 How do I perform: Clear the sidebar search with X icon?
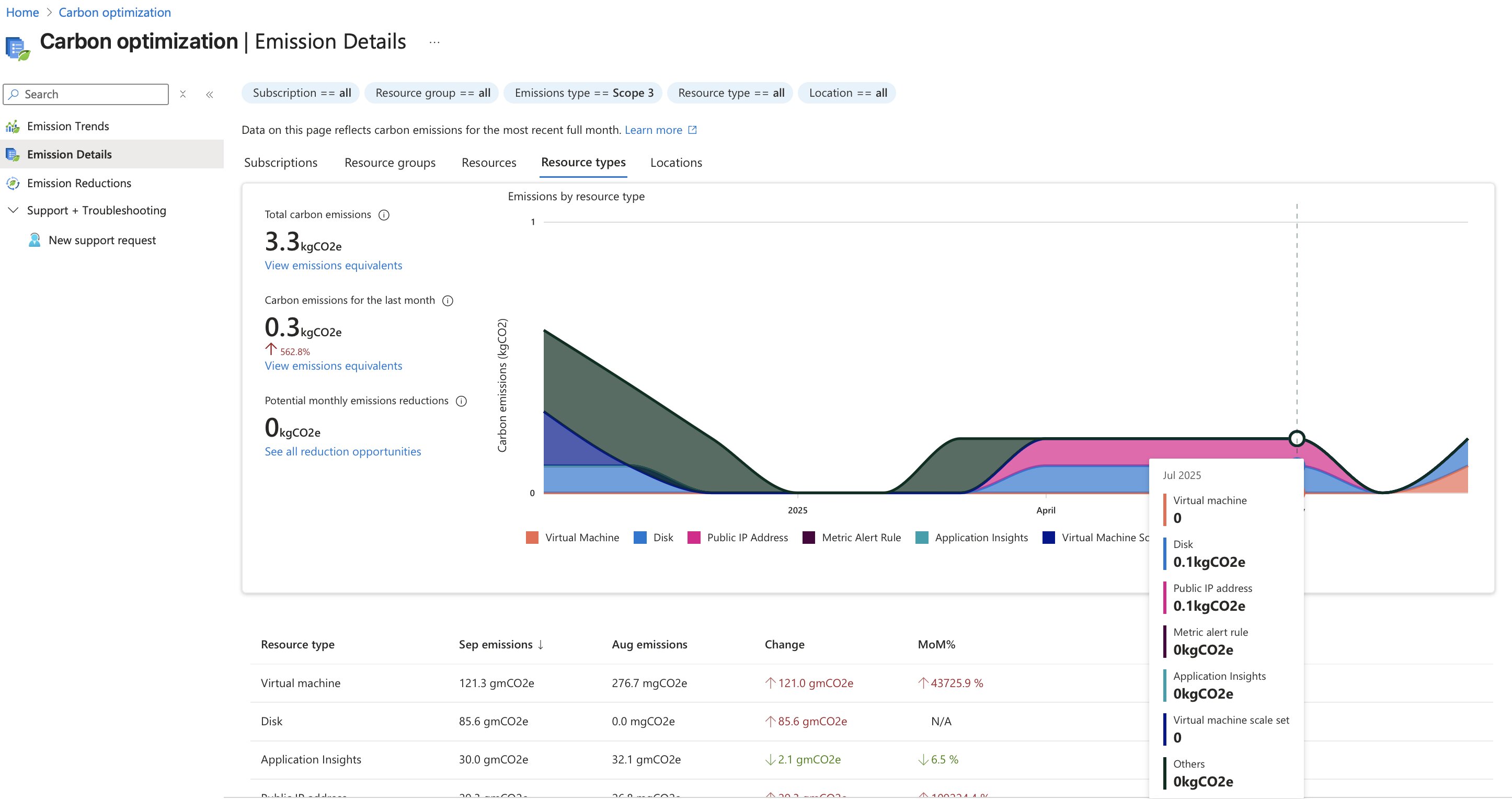click(182, 95)
